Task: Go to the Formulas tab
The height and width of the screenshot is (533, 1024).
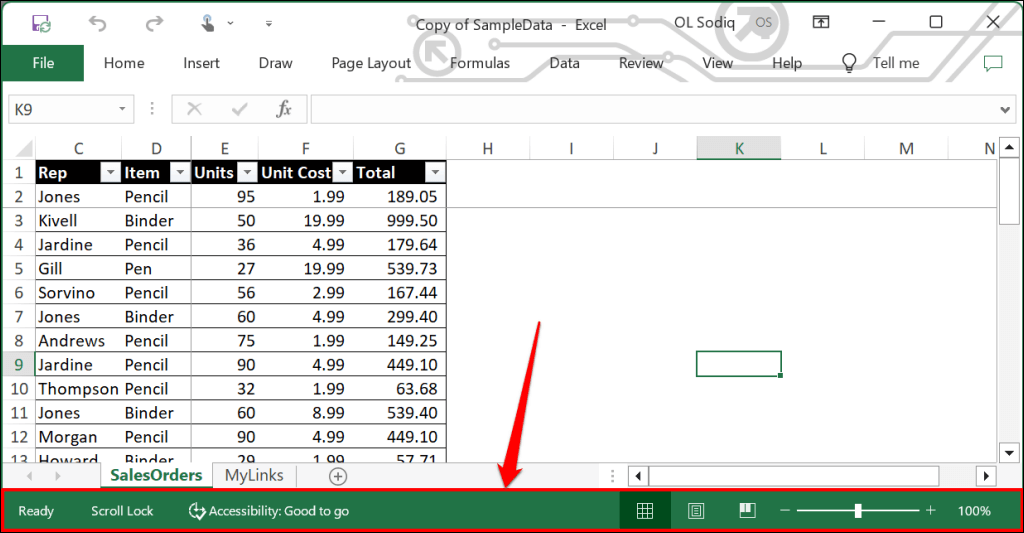Action: (480, 63)
